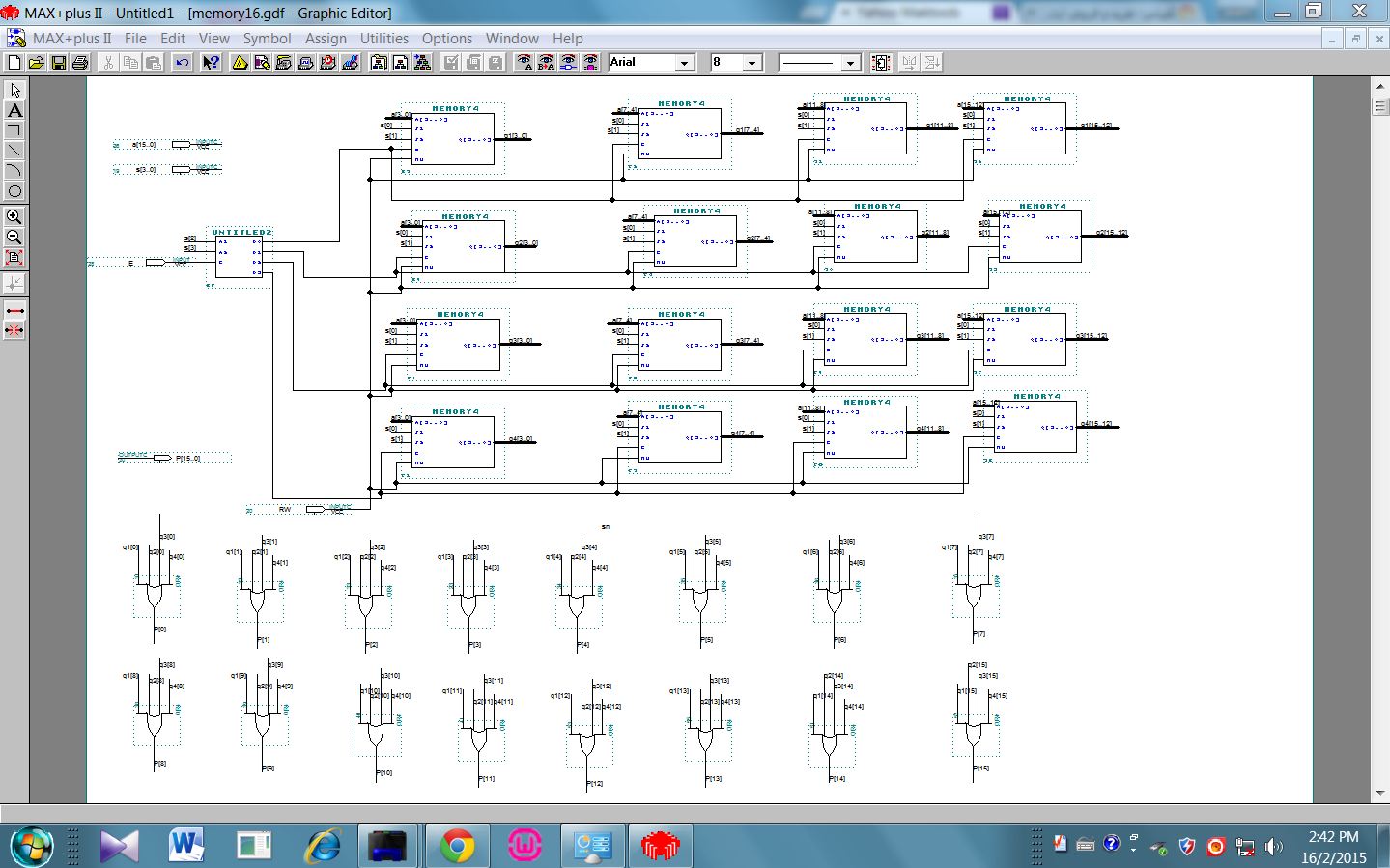Open the line style dropdown
Image resolution: width=1390 pixels, height=868 pixels.
pyautogui.click(x=850, y=63)
